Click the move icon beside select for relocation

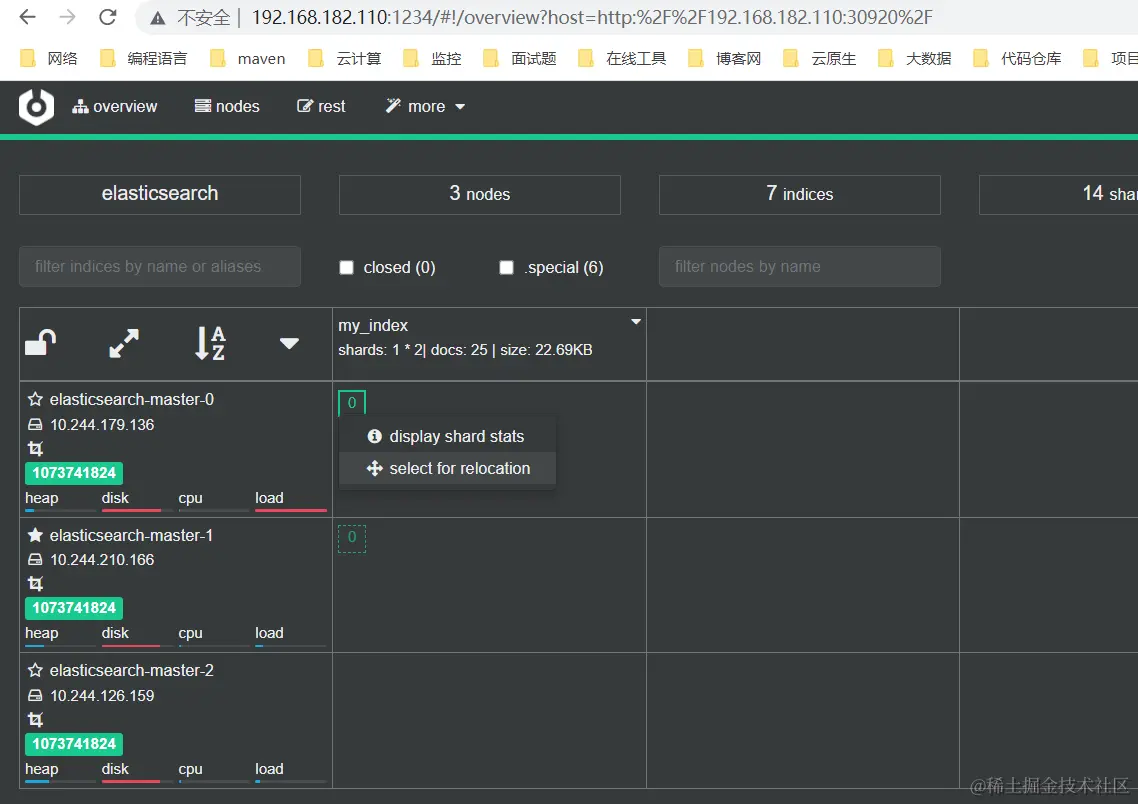coord(375,468)
